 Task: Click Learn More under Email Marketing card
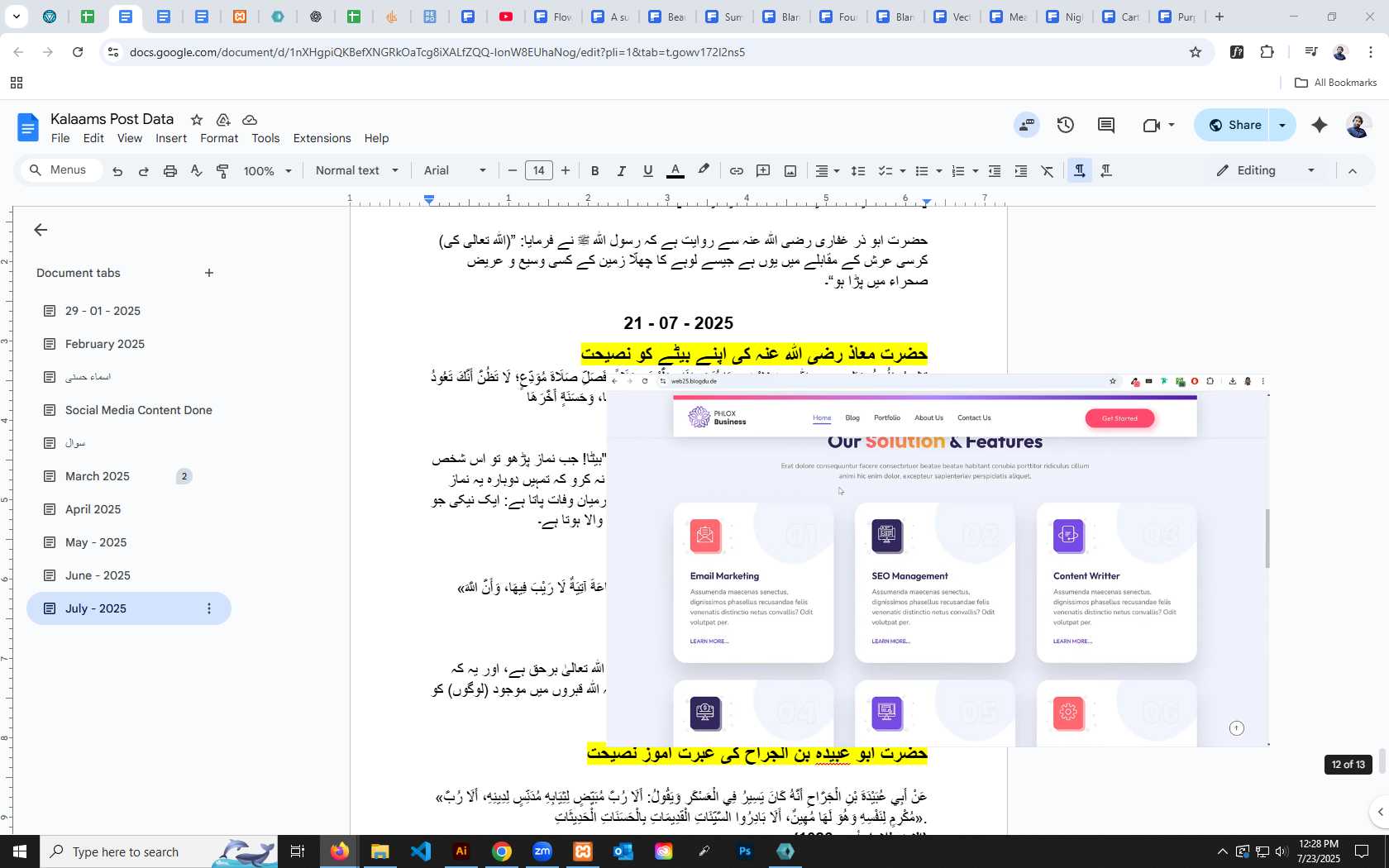click(709, 641)
